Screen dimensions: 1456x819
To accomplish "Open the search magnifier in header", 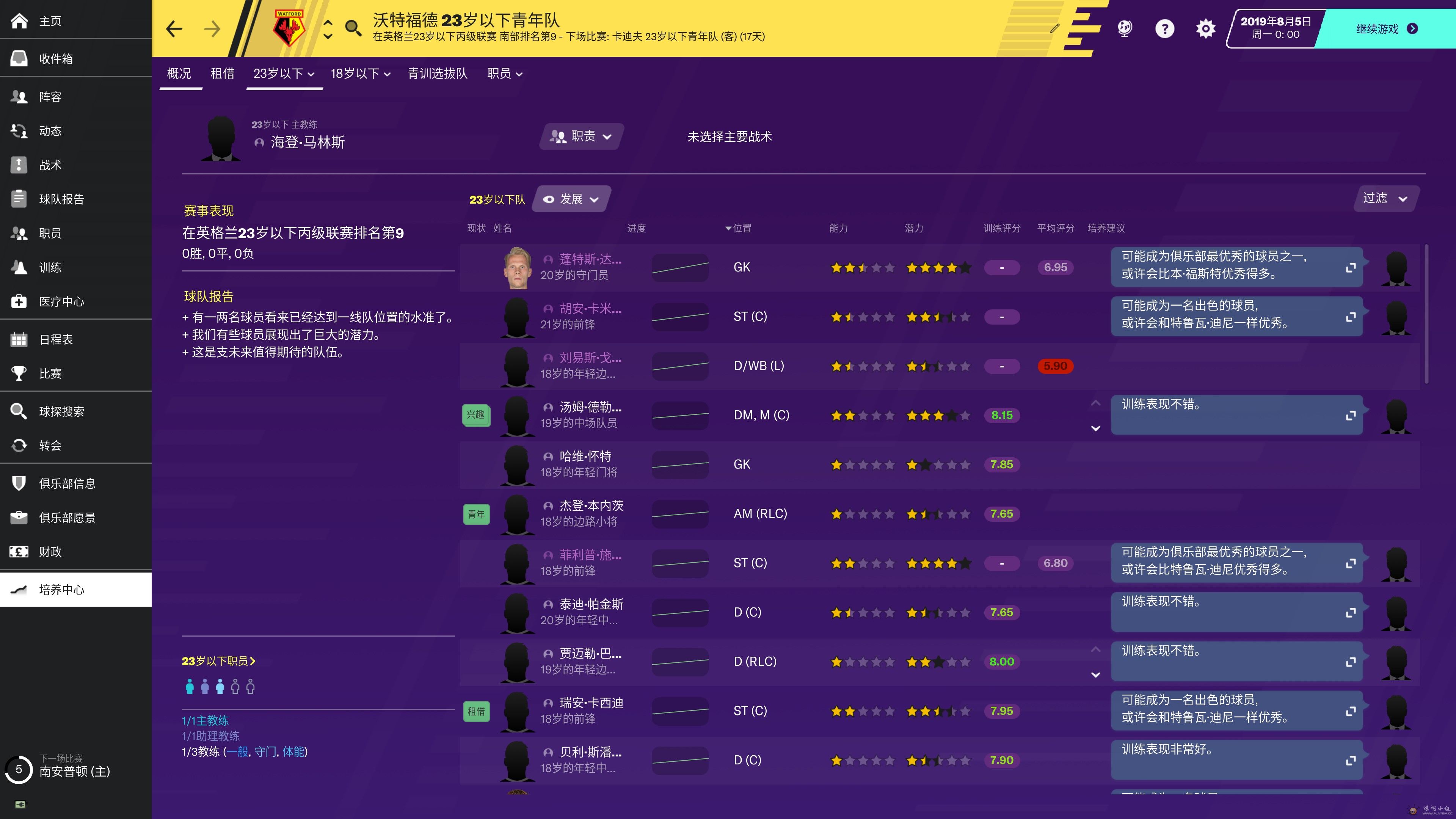I will 353,28.
